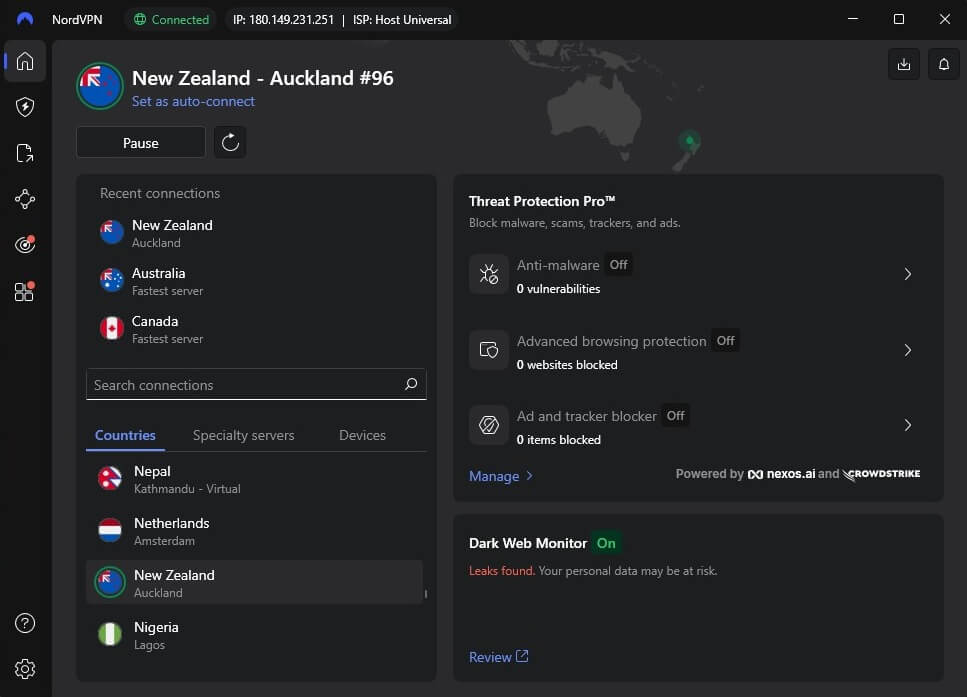Image resolution: width=967 pixels, height=697 pixels.
Task: Connect to Nepal Kathmandu - Virtual
Action: (254, 479)
